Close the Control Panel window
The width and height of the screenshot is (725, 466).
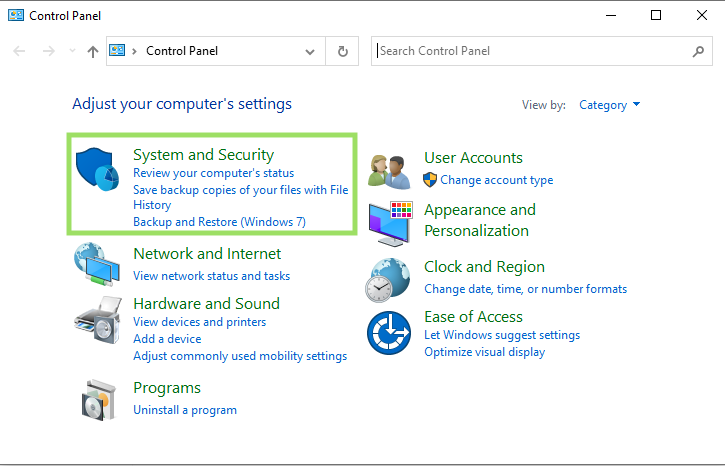click(701, 15)
